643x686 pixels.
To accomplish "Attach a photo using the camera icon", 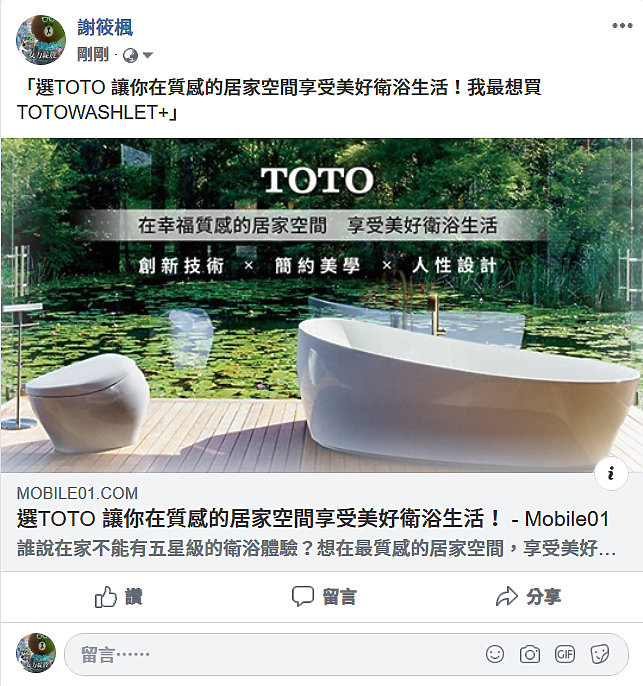I will tap(530, 654).
